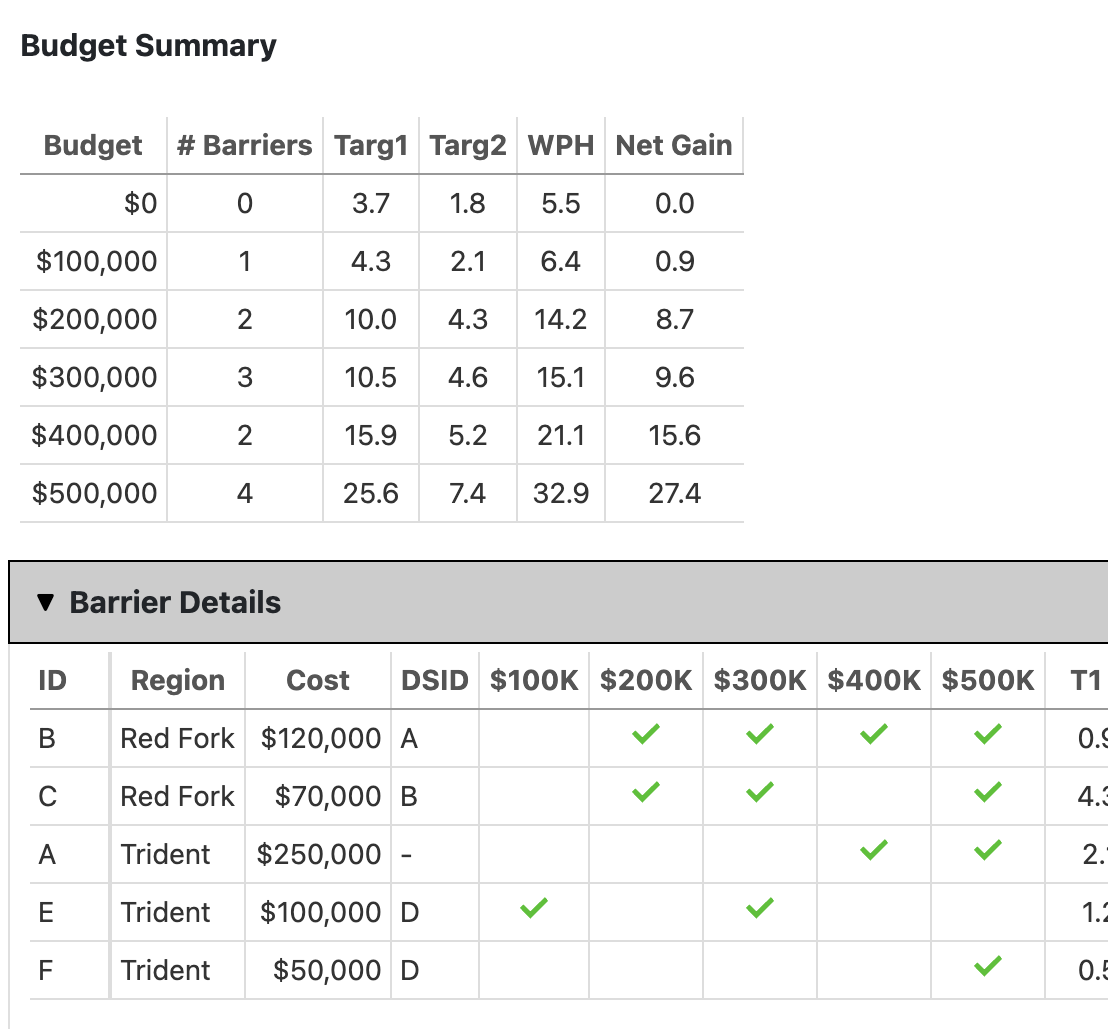Screen dimensions: 1108x1034
Task: Click barrier E checkmark in $100K column
Action: coord(534,908)
